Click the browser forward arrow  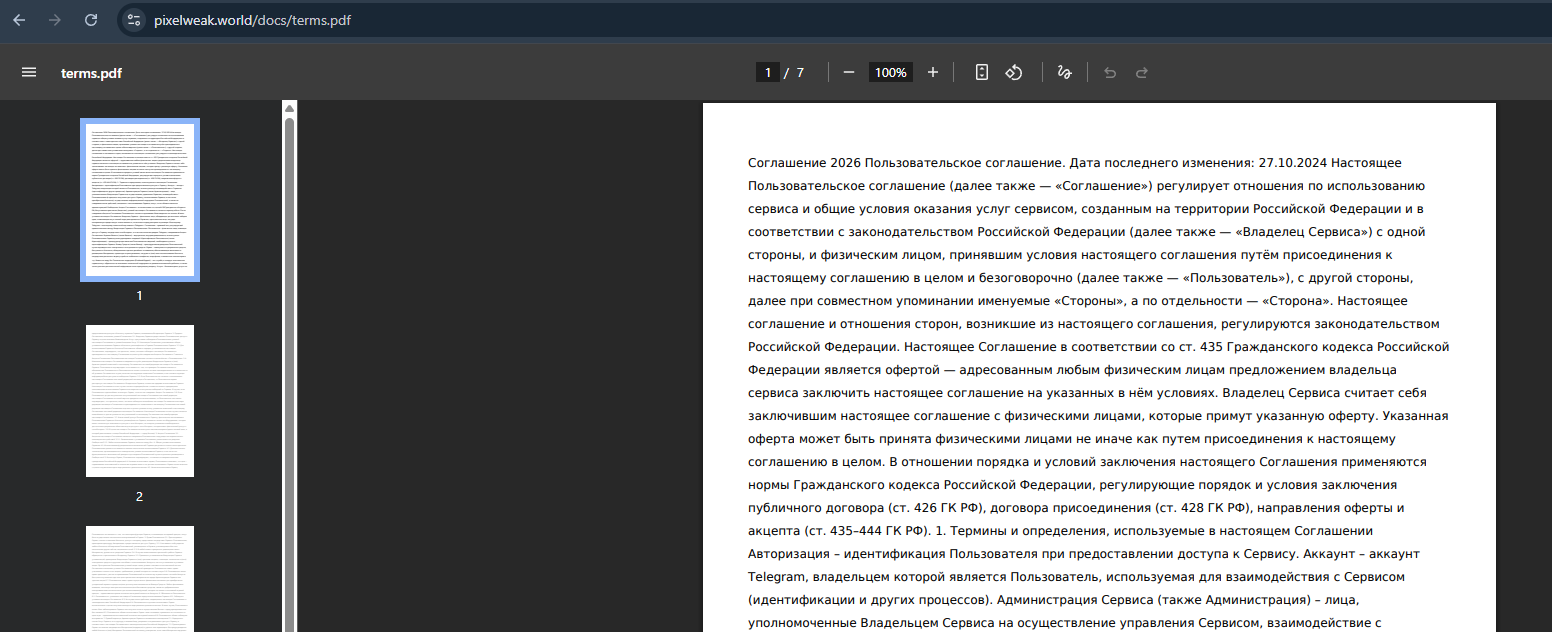(x=55, y=20)
